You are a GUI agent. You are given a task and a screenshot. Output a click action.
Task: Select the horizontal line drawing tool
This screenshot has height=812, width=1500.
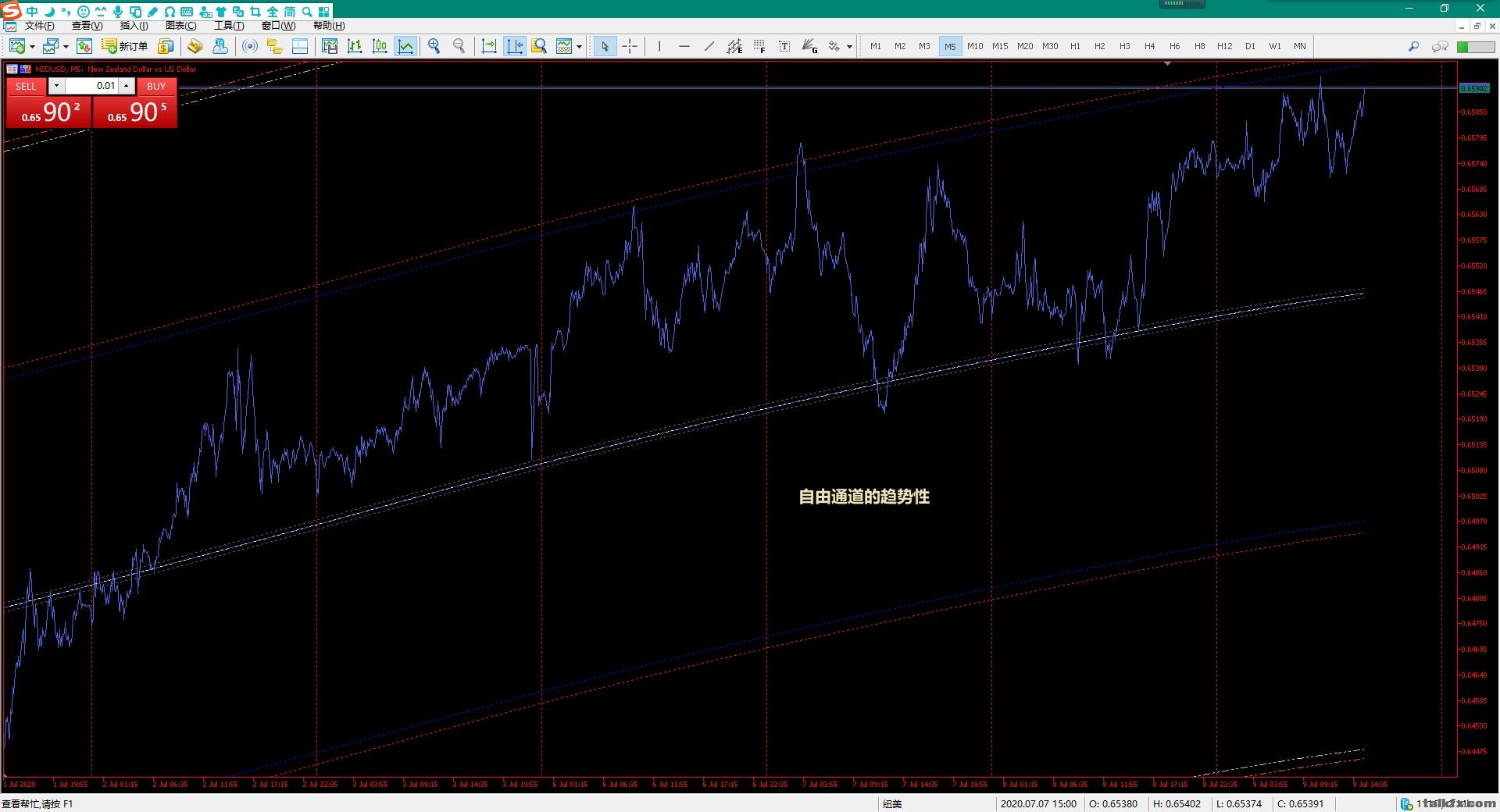(x=684, y=47)
